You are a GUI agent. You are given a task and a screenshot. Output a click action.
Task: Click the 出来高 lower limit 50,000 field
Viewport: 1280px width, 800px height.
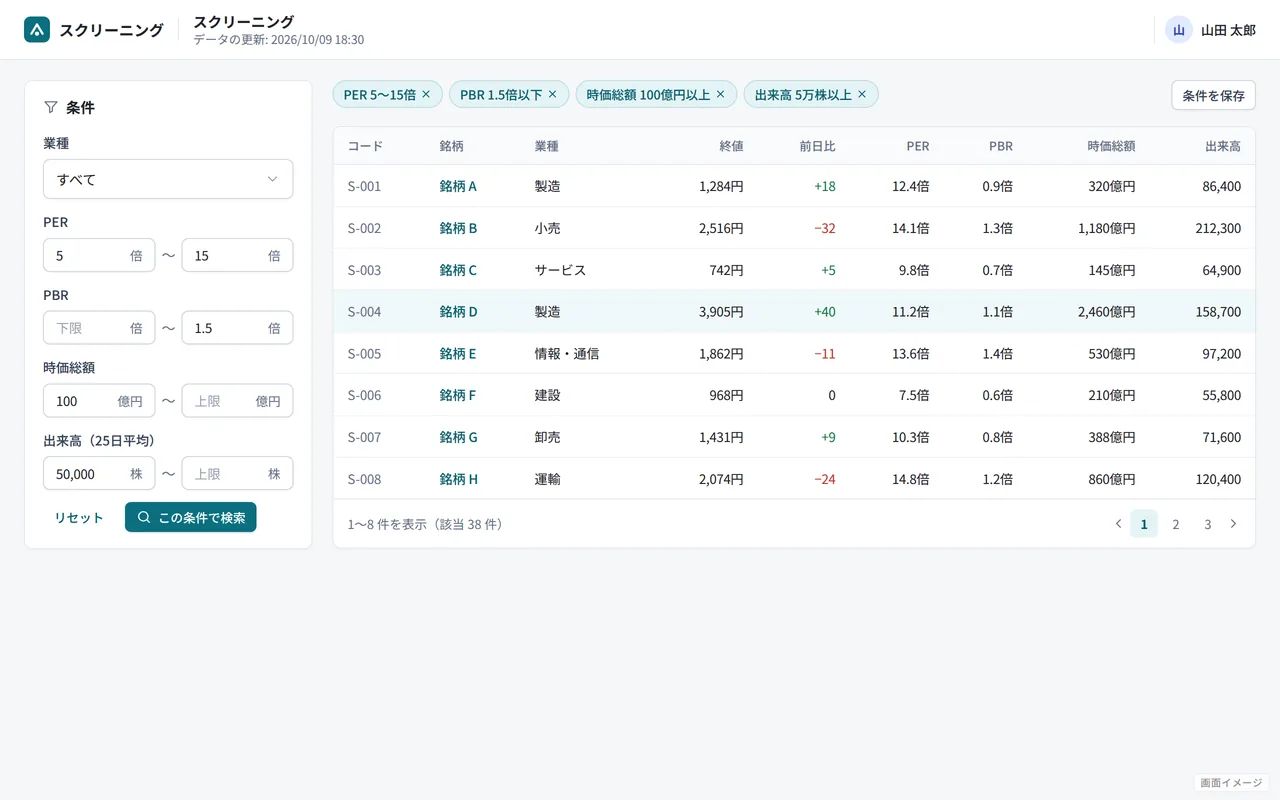[x=99, y=474]
